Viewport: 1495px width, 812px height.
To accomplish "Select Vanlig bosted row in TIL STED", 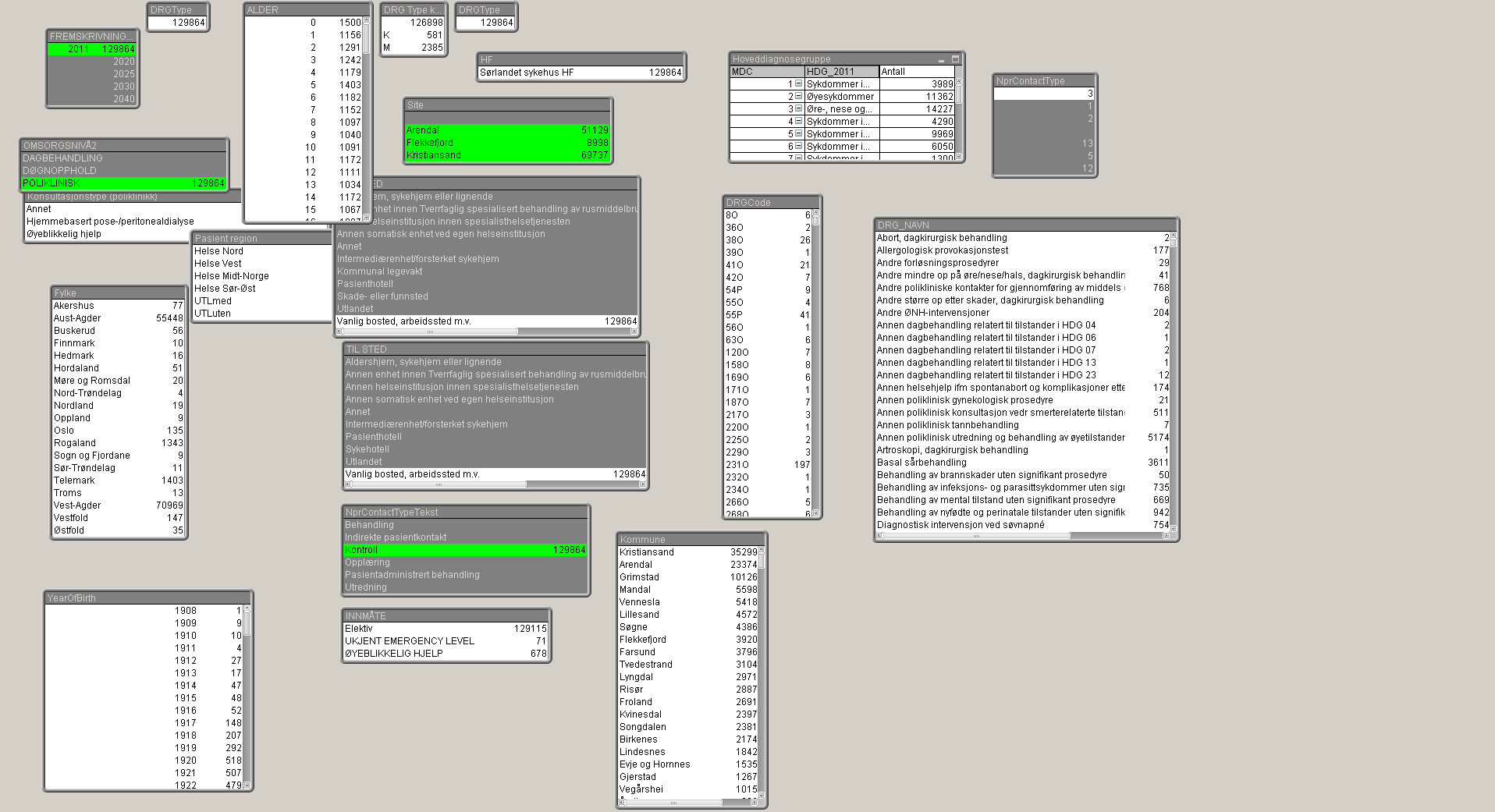I will click(x=495, y=474).
